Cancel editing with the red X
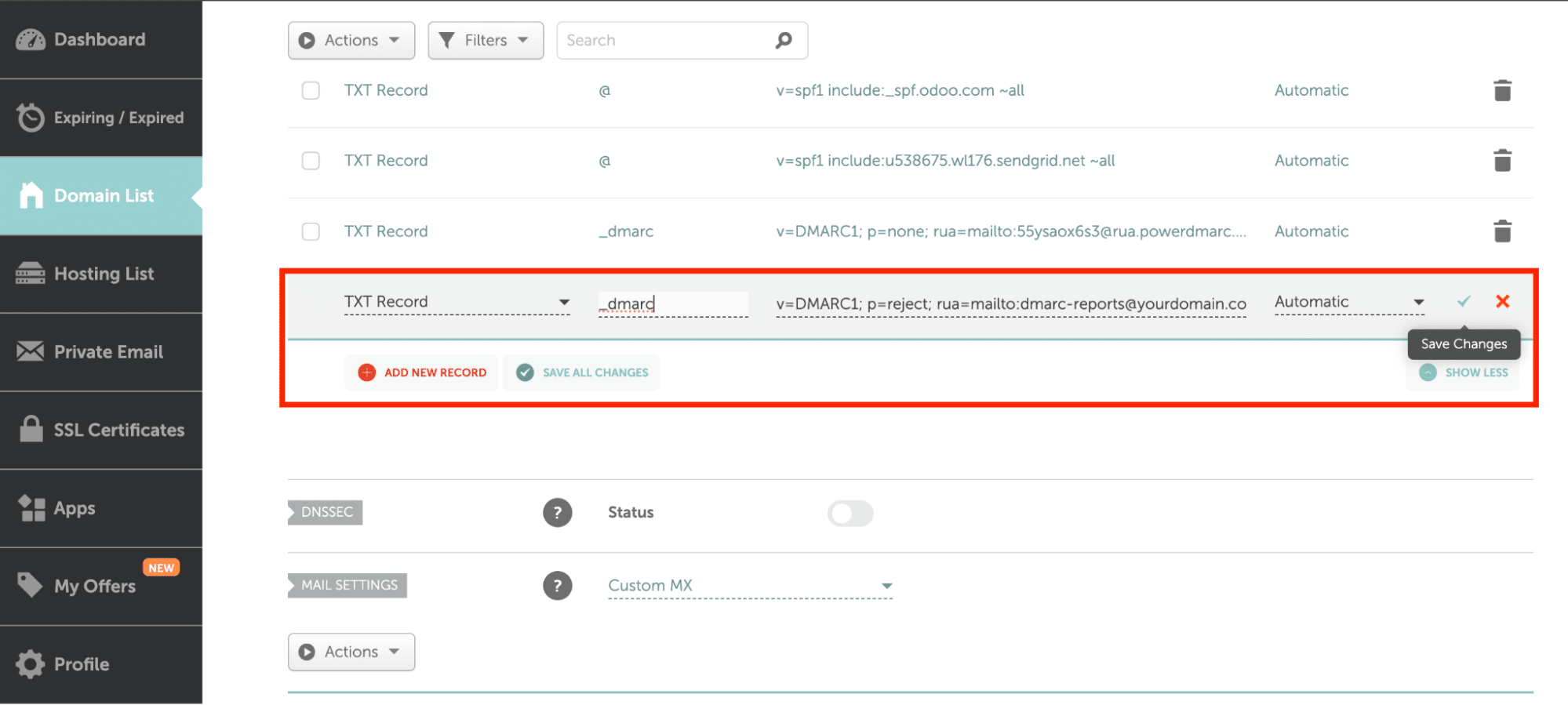1568x705 pixels. (1502, 302)
